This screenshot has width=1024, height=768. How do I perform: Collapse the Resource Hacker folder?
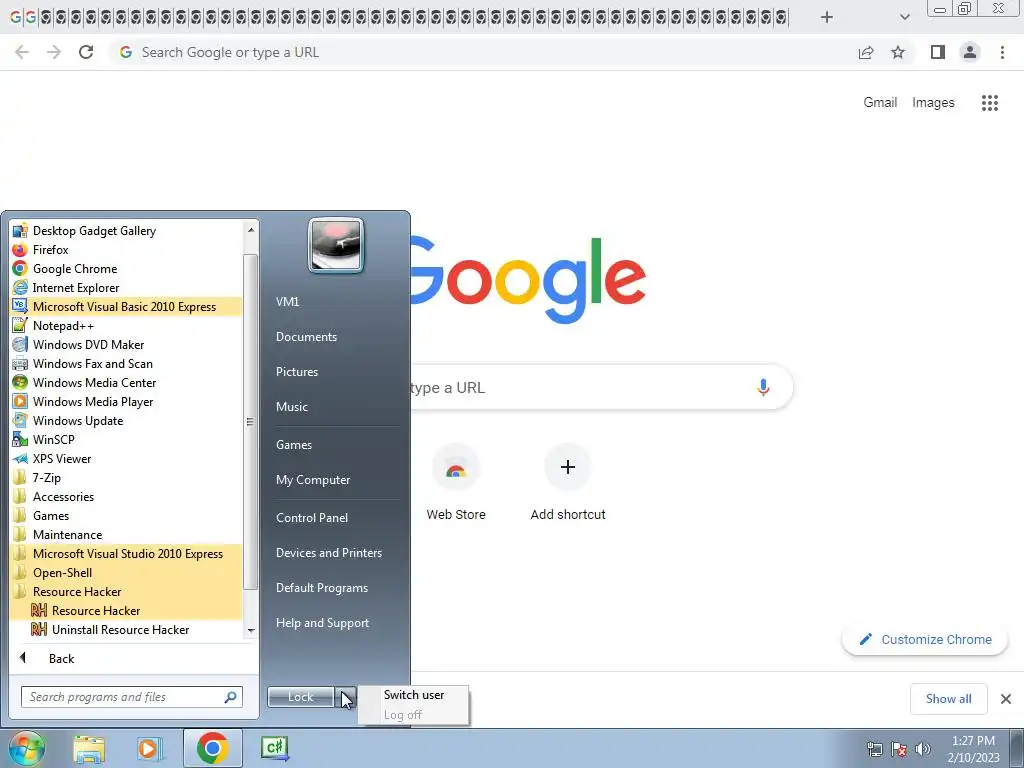[126, 592]
